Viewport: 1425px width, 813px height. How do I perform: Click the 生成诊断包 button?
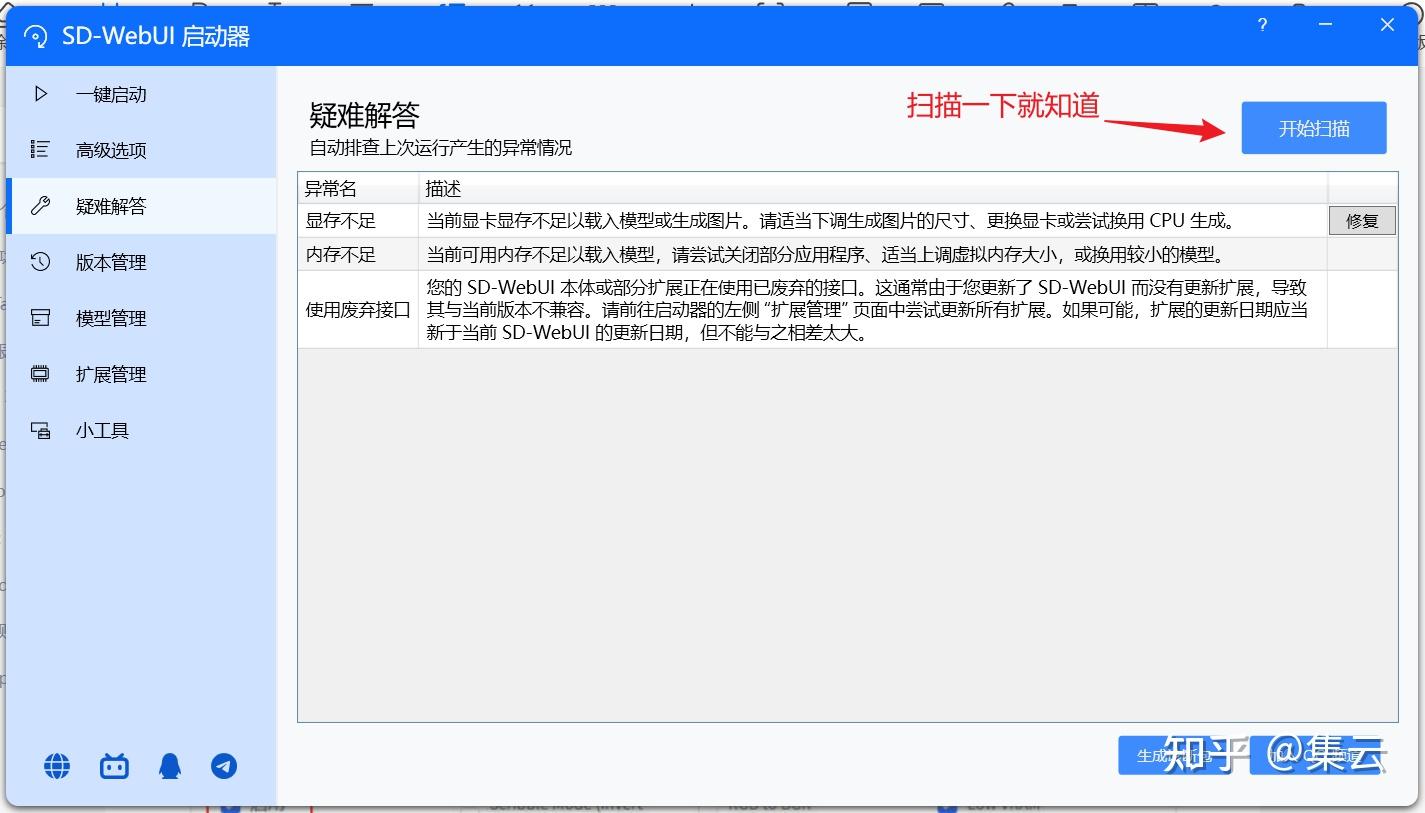click(1180, 756)
